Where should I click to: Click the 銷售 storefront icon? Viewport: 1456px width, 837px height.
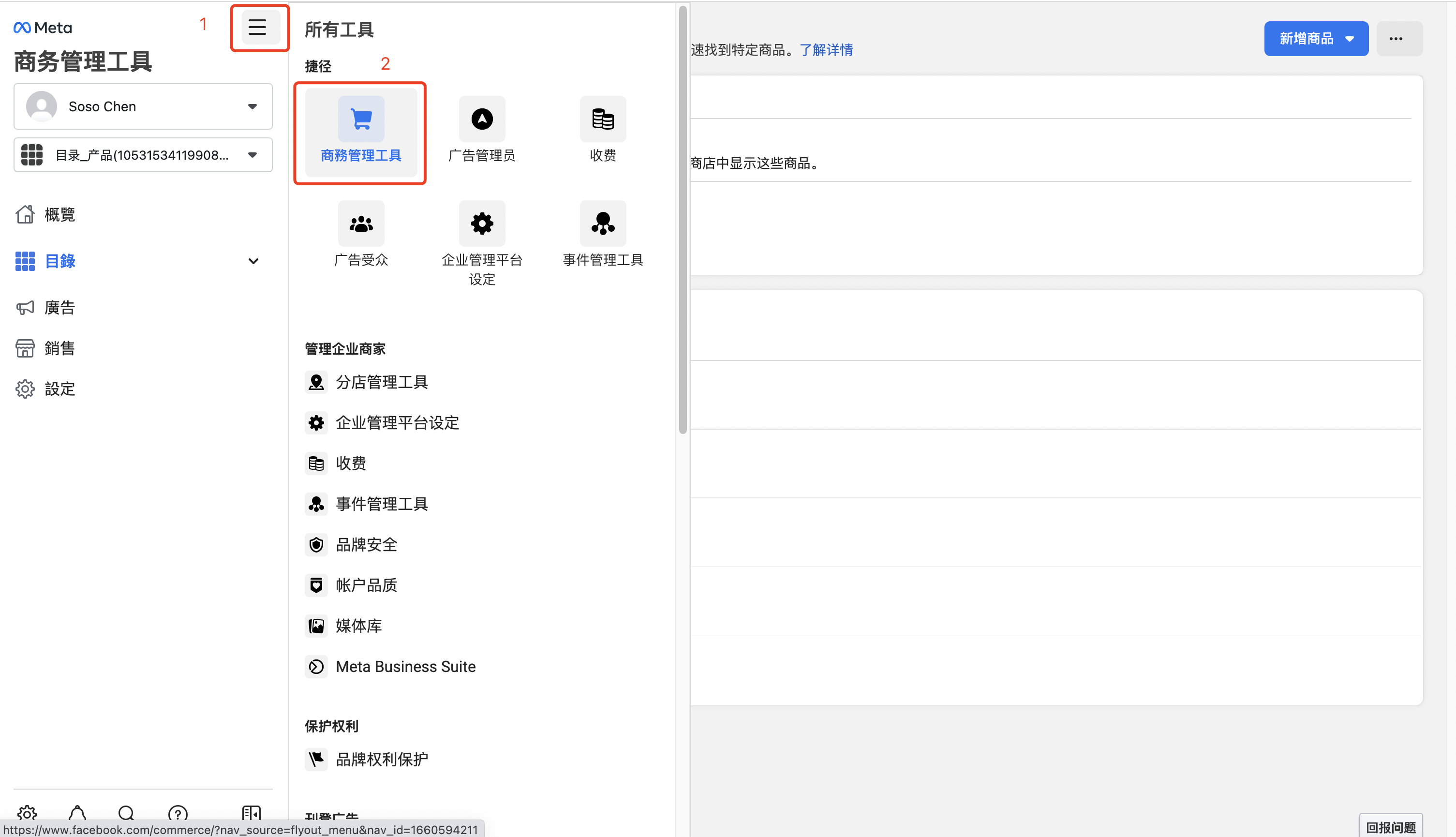[25, 348]
